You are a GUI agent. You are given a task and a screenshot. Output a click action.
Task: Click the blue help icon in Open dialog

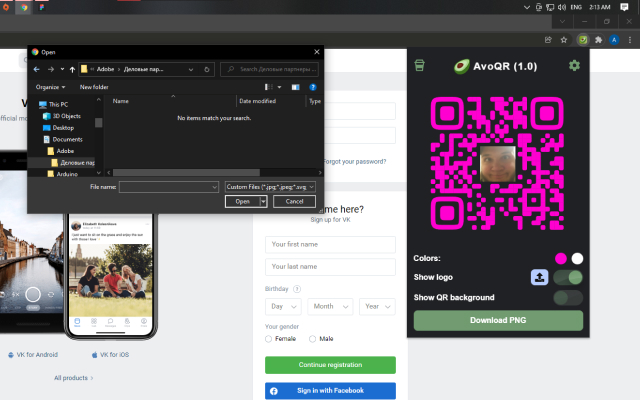pos(313,87)
